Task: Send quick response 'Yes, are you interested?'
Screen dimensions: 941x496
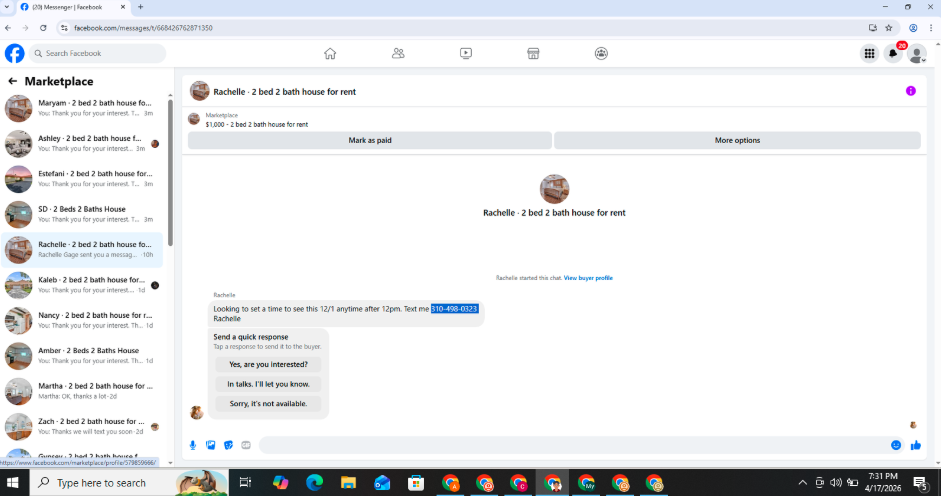Action: (x=268, y=364)
